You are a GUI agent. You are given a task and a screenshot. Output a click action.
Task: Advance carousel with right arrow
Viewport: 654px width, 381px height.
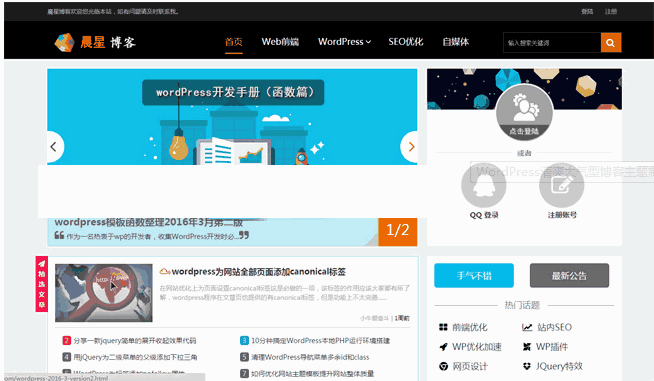coord(411,147)
